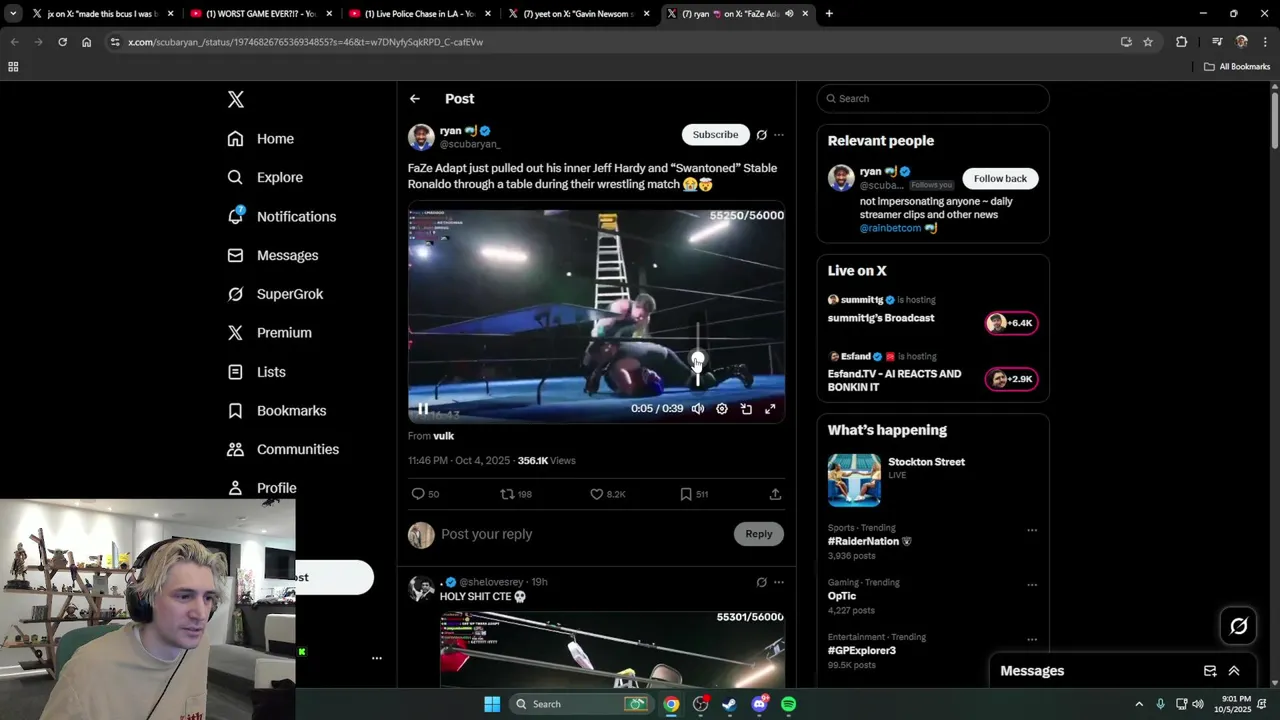Toggle video picture-in-picture mode
The image size is (1280, 720).
pos(746,409)
